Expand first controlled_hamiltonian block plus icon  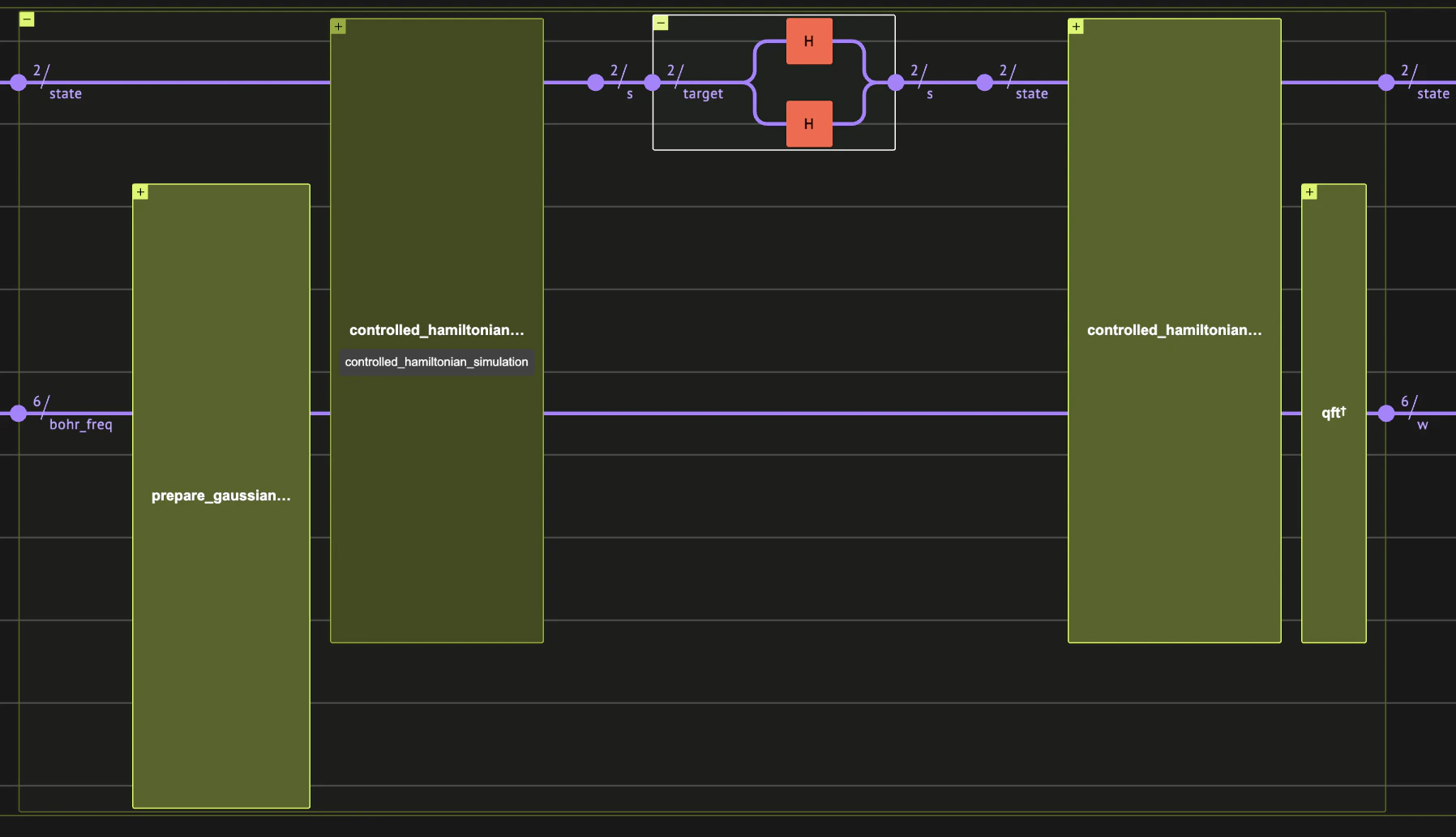pyautogui.click(x=338, y=27)
